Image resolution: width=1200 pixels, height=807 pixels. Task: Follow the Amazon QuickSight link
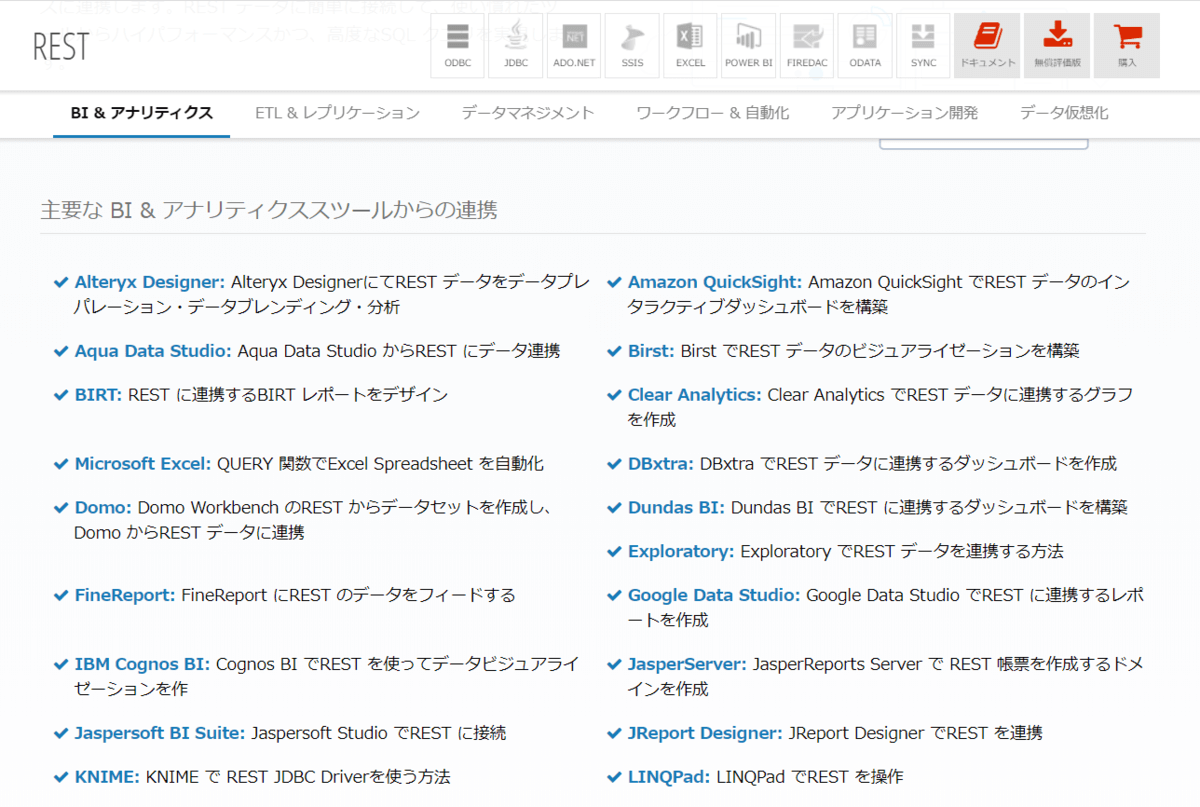pos(714,283)
